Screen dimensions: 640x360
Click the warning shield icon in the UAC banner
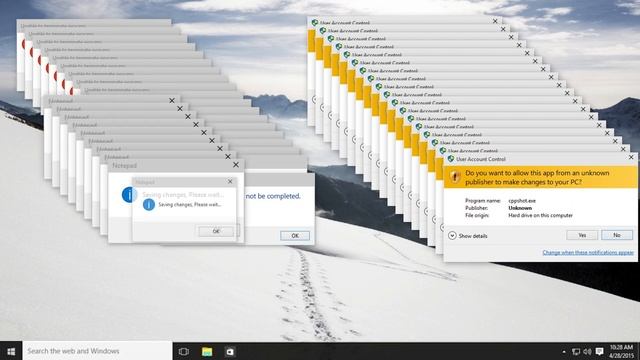pyautogui.click(x=454, y=176)
